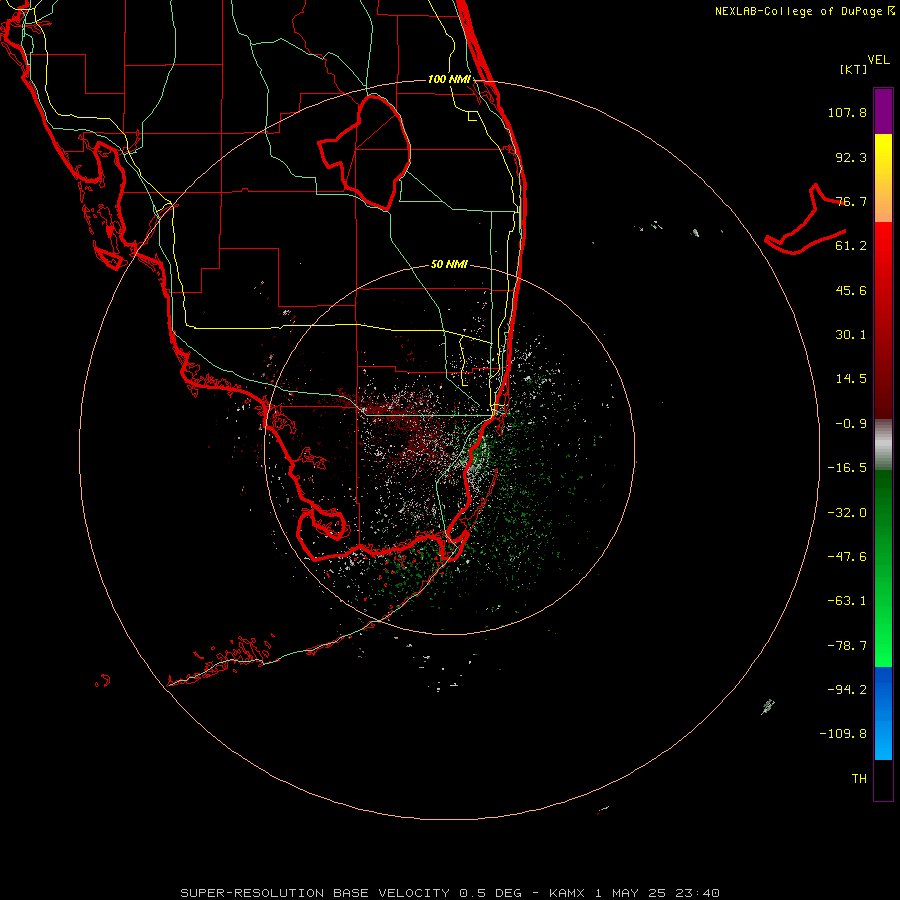
Task: Select the -0.9 velocity scale label
Action: pyautogui.click(x=851, y=424)
